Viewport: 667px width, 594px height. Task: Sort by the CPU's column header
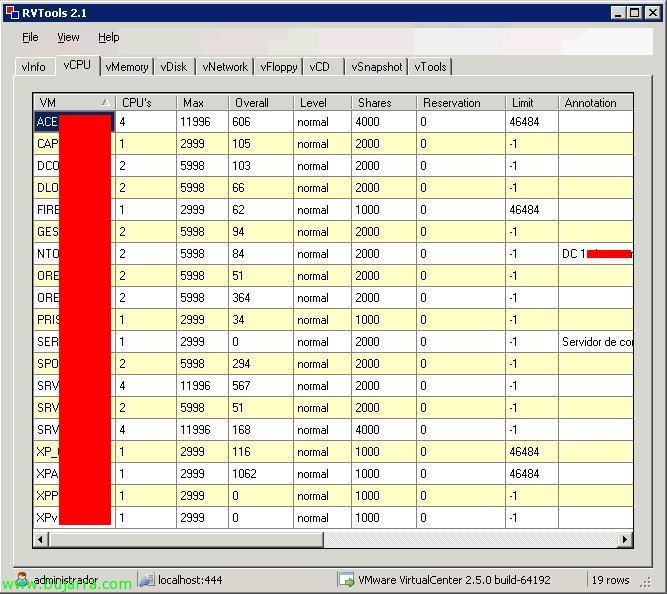coord(146,103)
